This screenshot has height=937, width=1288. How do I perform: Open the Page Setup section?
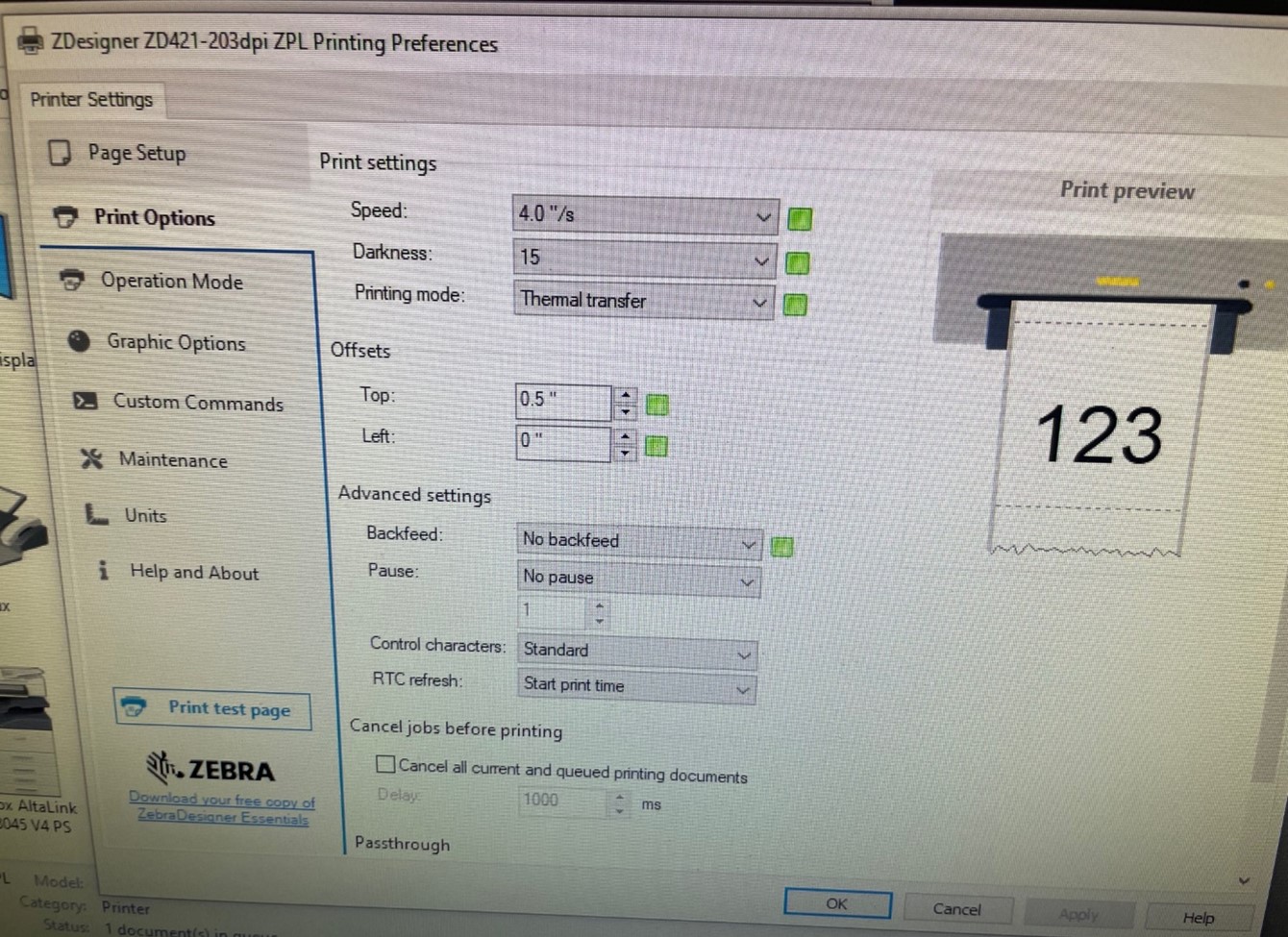tap(136, 153)
